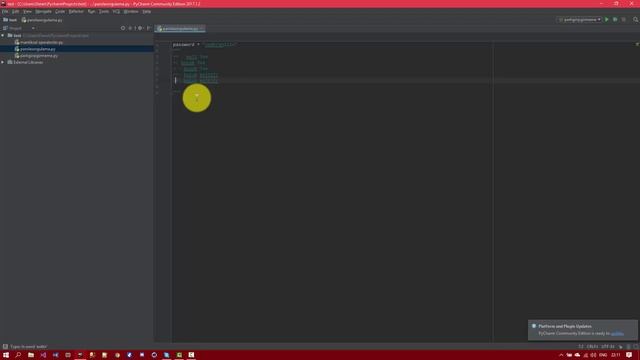The height and width of the screenshot is (360, 640).
Task: Click the CRLF line separator indicator
Action: coord(592,347)
